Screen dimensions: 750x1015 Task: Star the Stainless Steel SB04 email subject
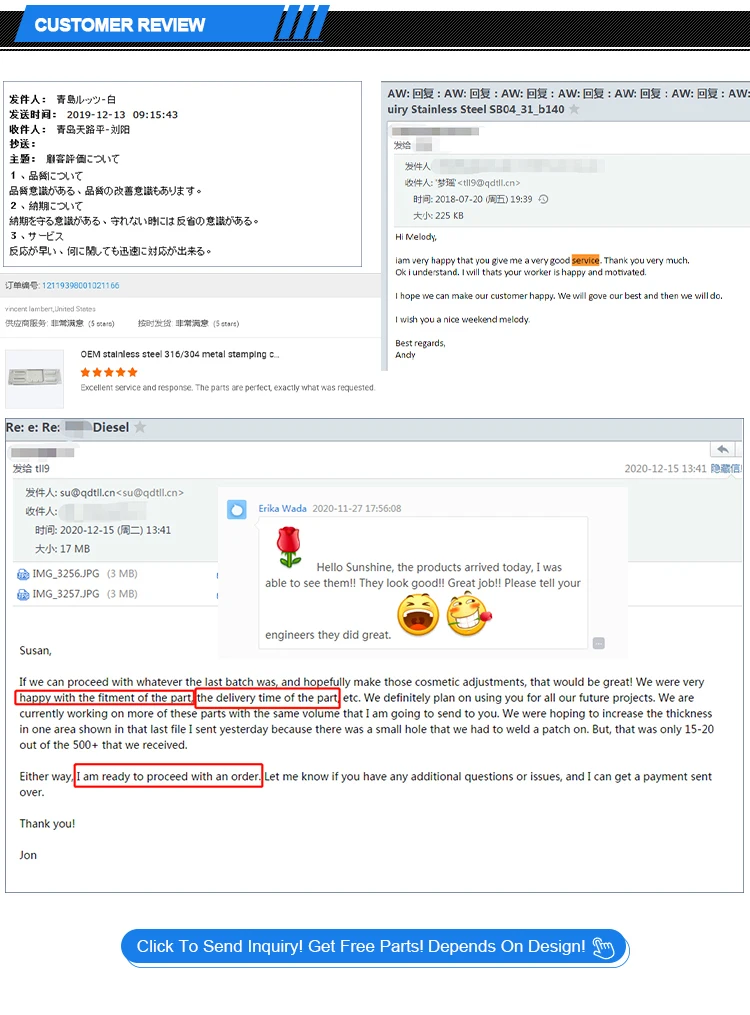(573, 109)
